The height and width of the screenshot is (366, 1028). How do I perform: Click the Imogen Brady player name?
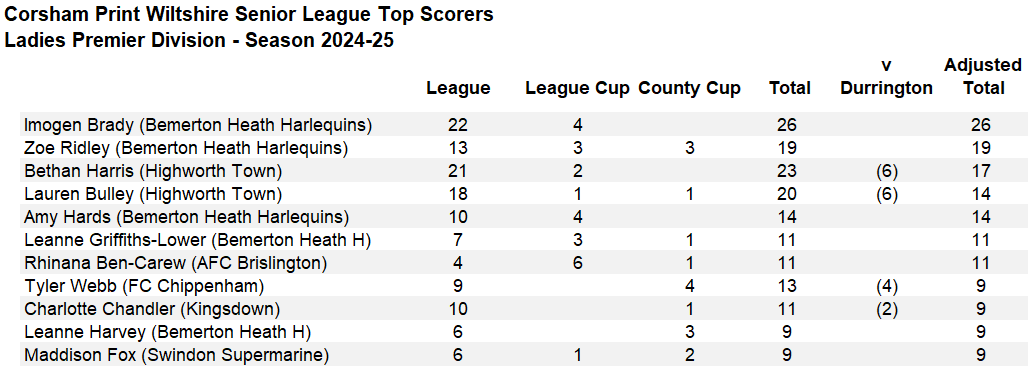tap(198, 125)
